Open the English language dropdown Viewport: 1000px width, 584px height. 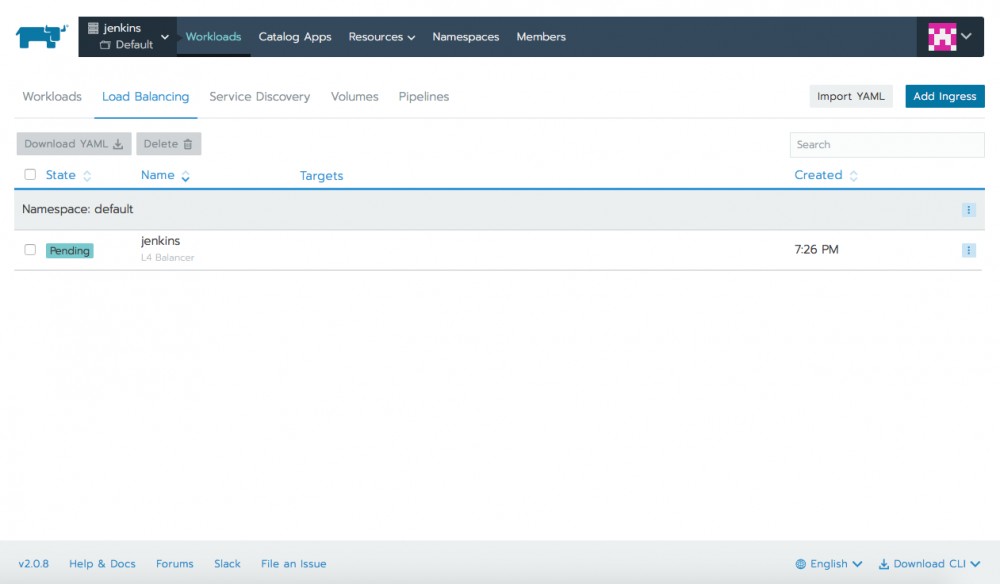point(828,564)
